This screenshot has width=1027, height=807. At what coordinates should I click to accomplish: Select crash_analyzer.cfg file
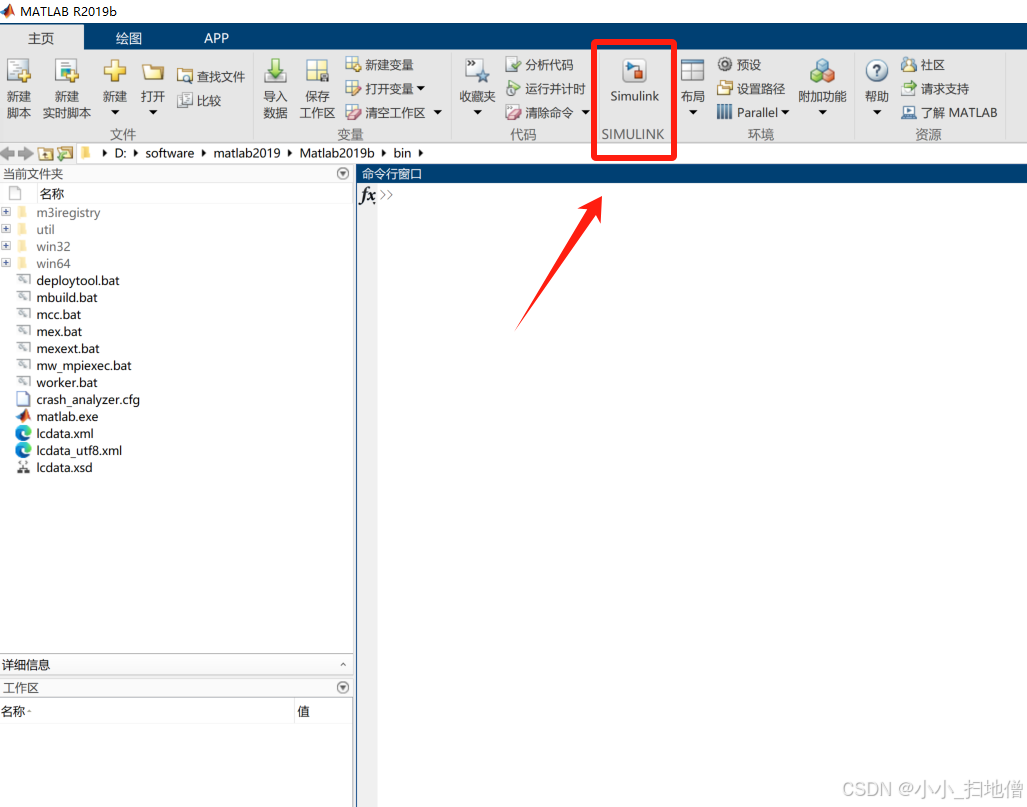point(88,400)
